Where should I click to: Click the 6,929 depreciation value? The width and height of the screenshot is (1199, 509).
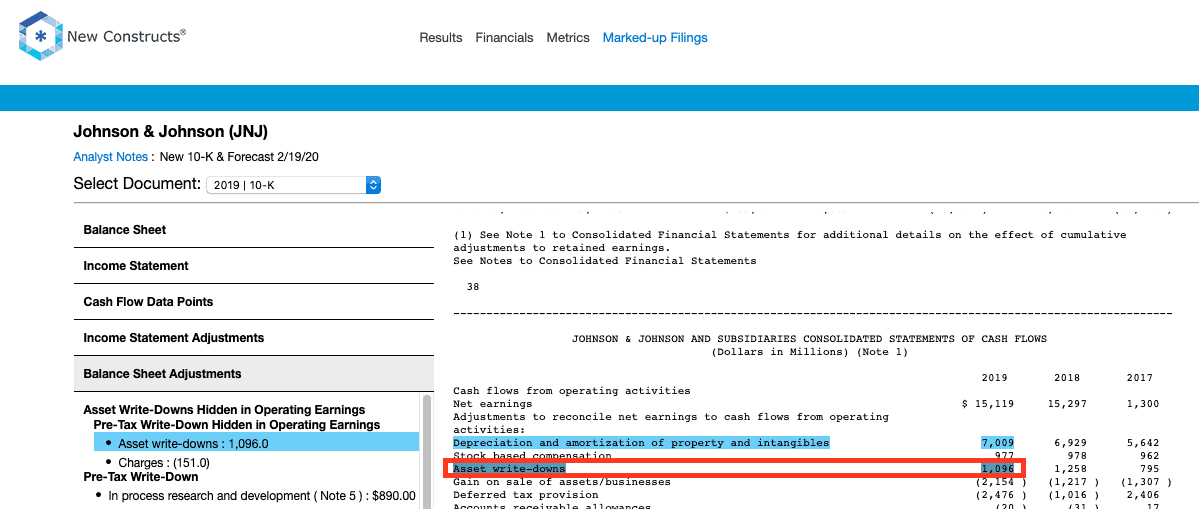coord(1071,443)
